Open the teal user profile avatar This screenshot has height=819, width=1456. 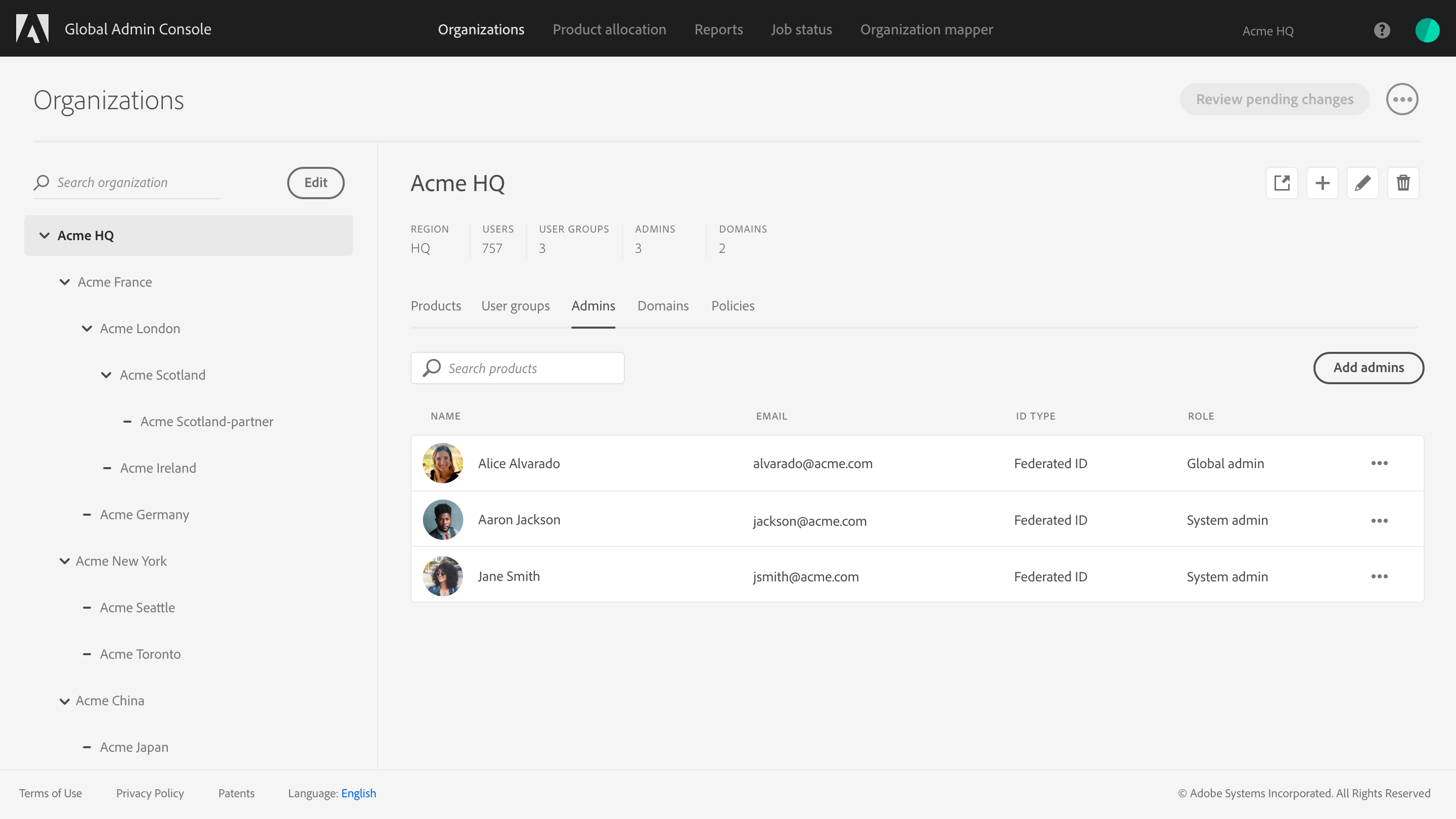click(1427, 30)
